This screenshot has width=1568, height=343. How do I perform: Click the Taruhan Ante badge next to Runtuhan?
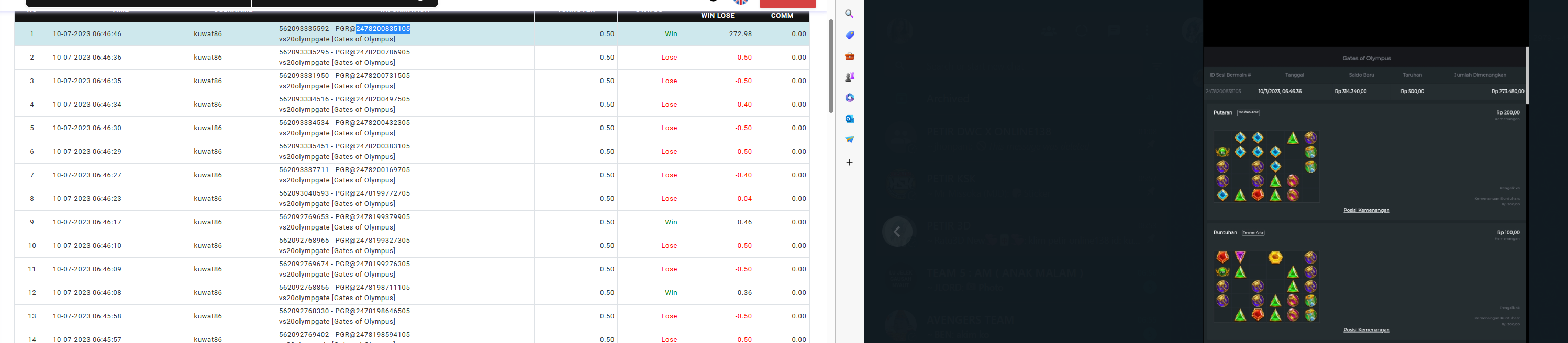(x=1253, y=232)
